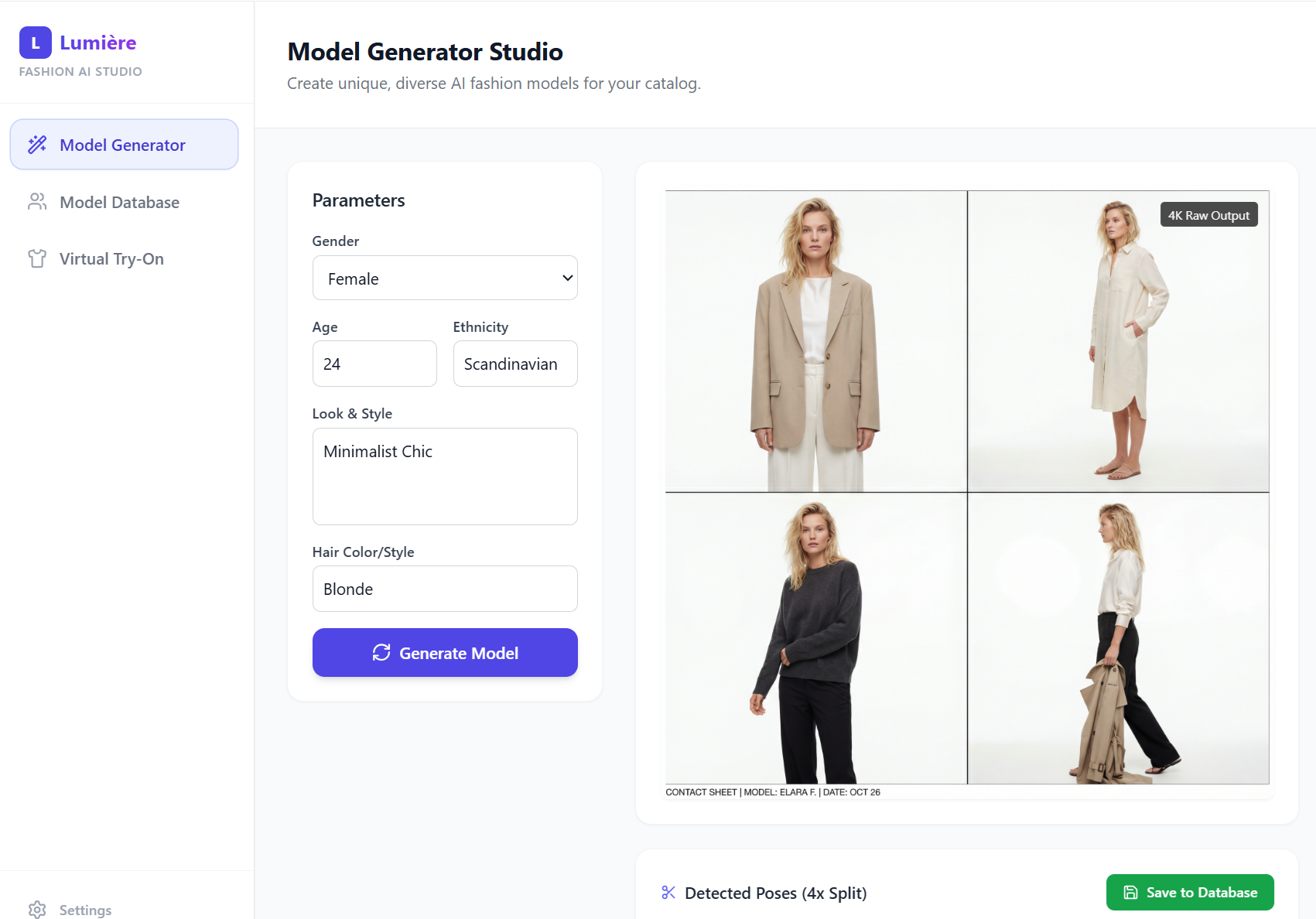Click the Model Generator Studio title
The width and height of the screenshot is (1316, 919).
pyautogui.click(x=425, y=52)
